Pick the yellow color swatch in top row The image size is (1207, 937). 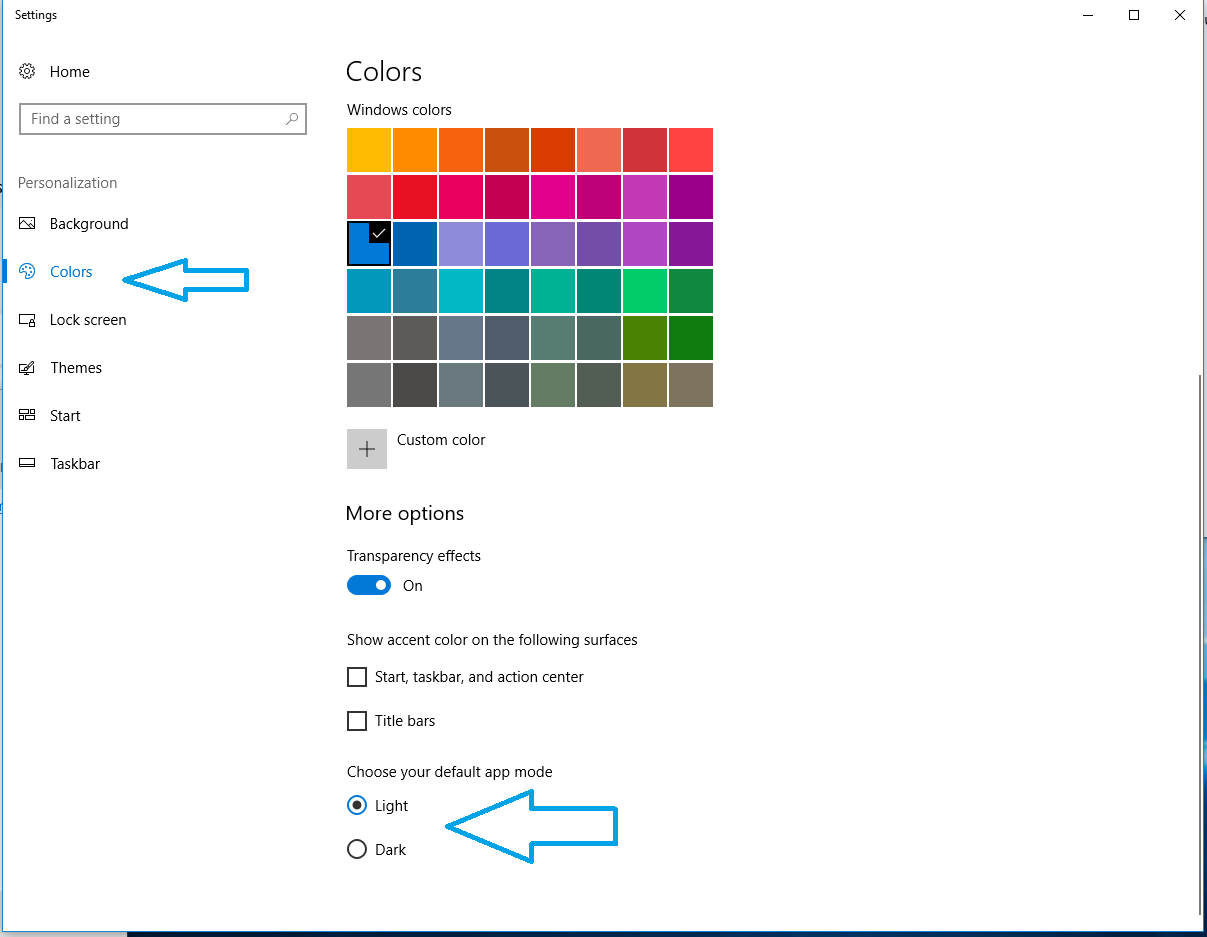click(369, 150)
